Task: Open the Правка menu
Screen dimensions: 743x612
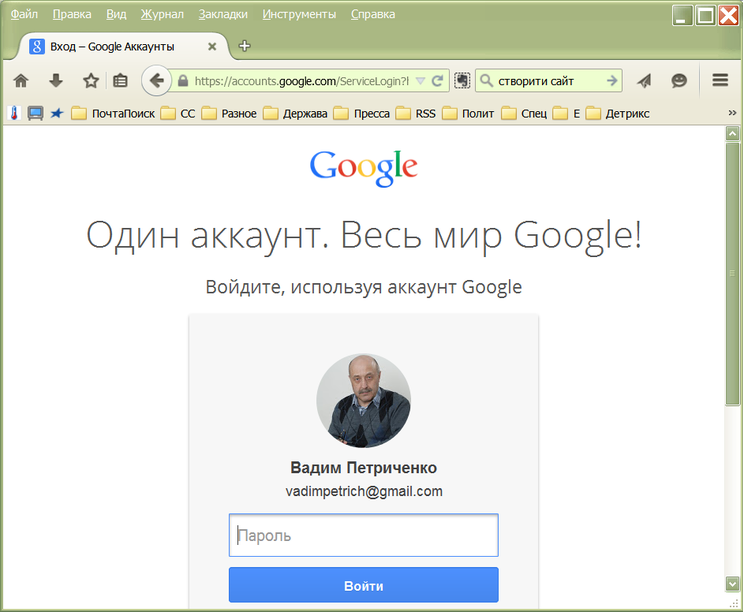Action: (x=72, y=14)
